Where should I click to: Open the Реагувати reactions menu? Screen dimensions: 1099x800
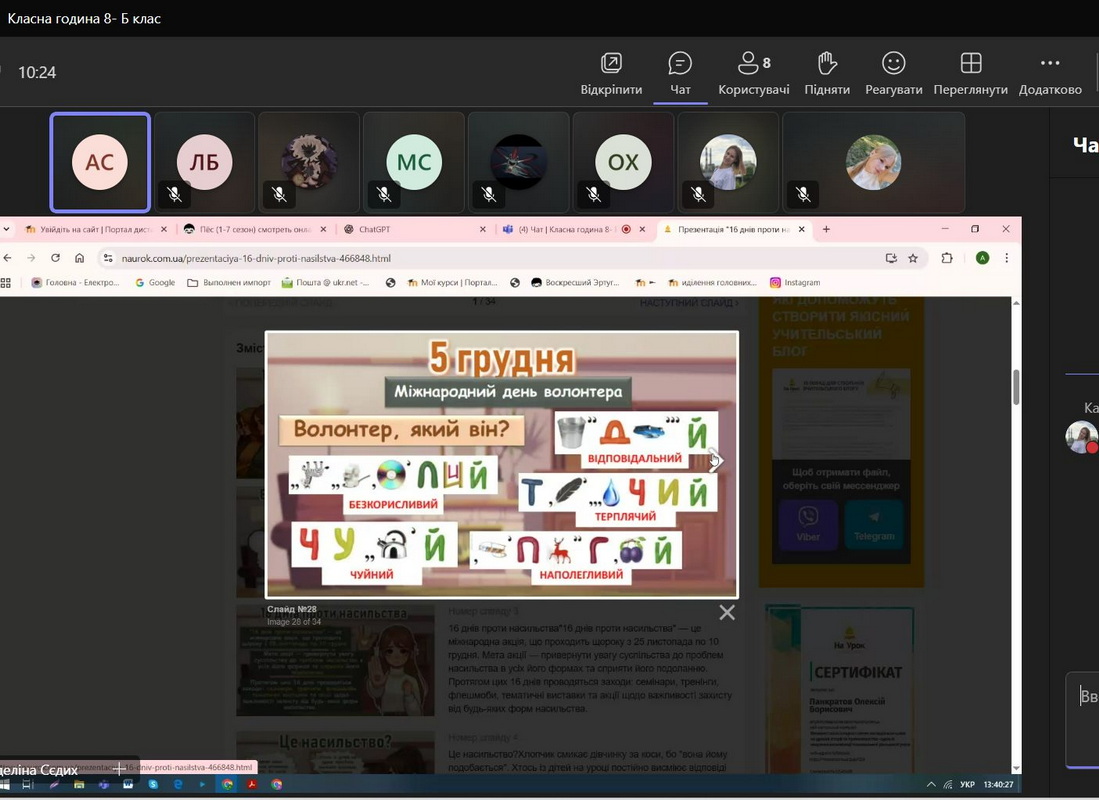click(x=893, y=74)
